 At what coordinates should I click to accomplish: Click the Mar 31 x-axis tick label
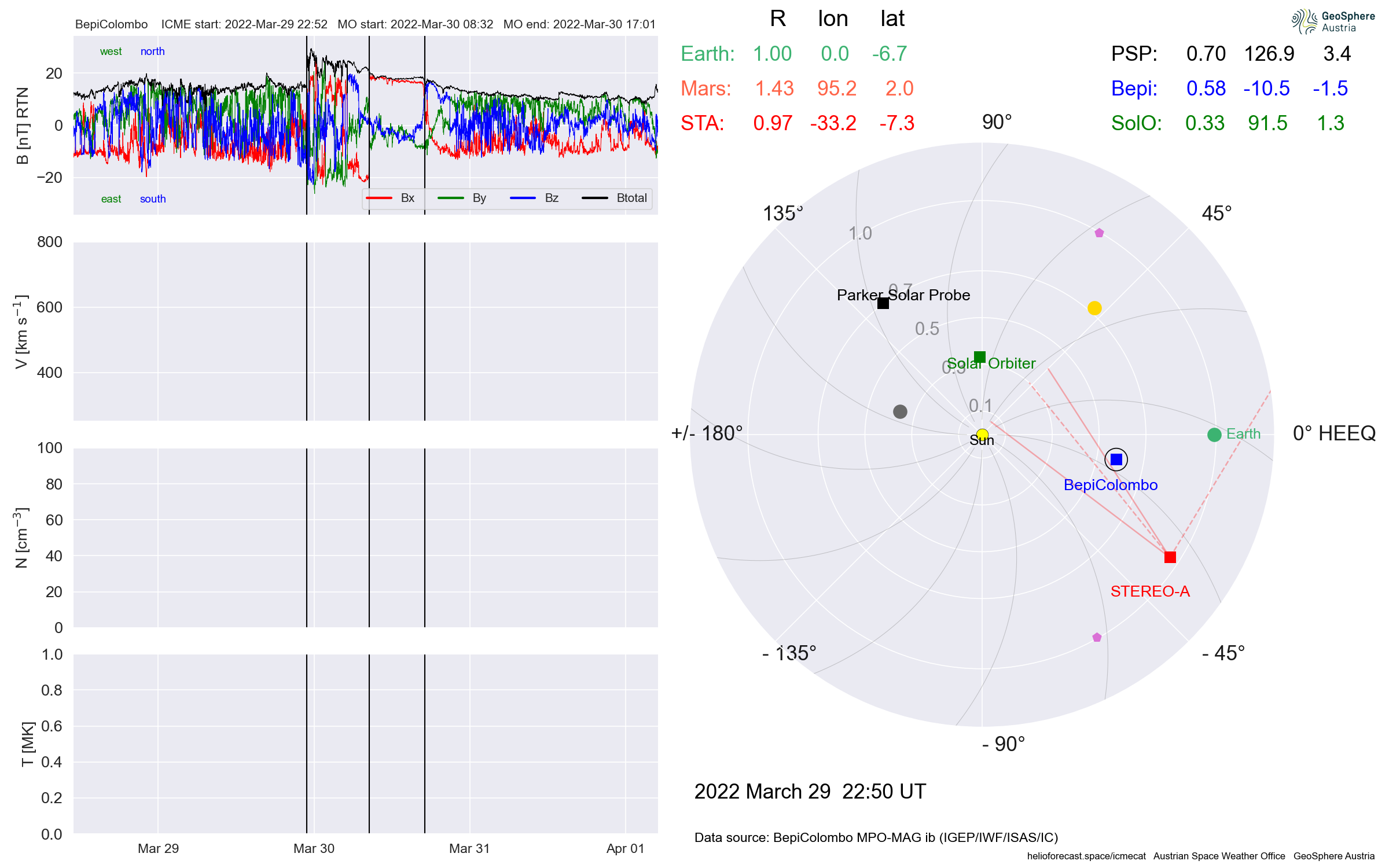469,848
